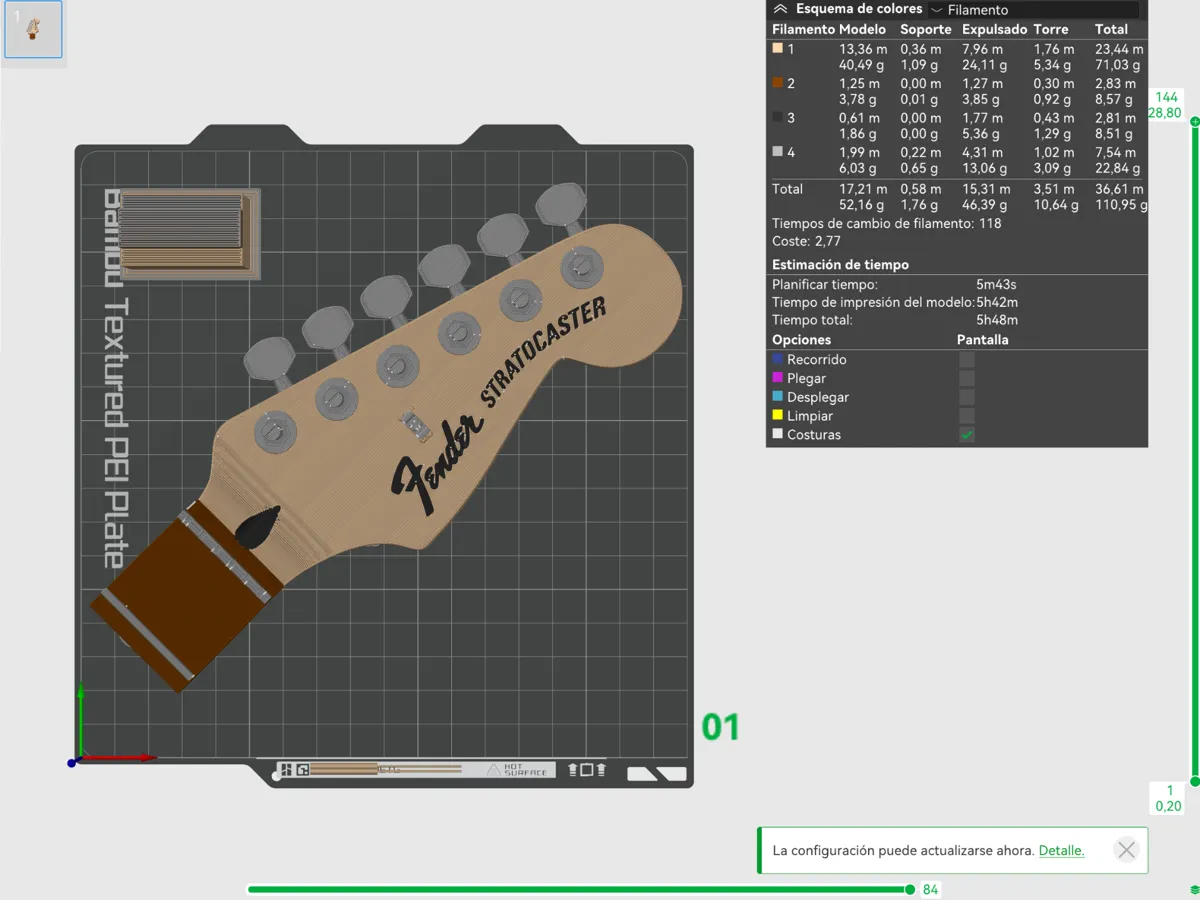Viewport: 1200px width, 900px height.
Task: Click model print time value 5h42m
Action: coord(998,302)
